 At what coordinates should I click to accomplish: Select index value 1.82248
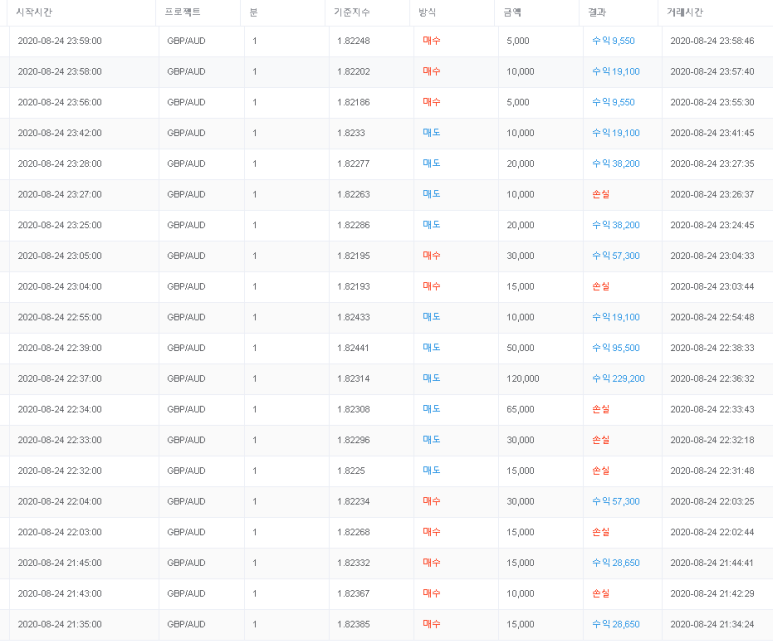coord(353,41)
